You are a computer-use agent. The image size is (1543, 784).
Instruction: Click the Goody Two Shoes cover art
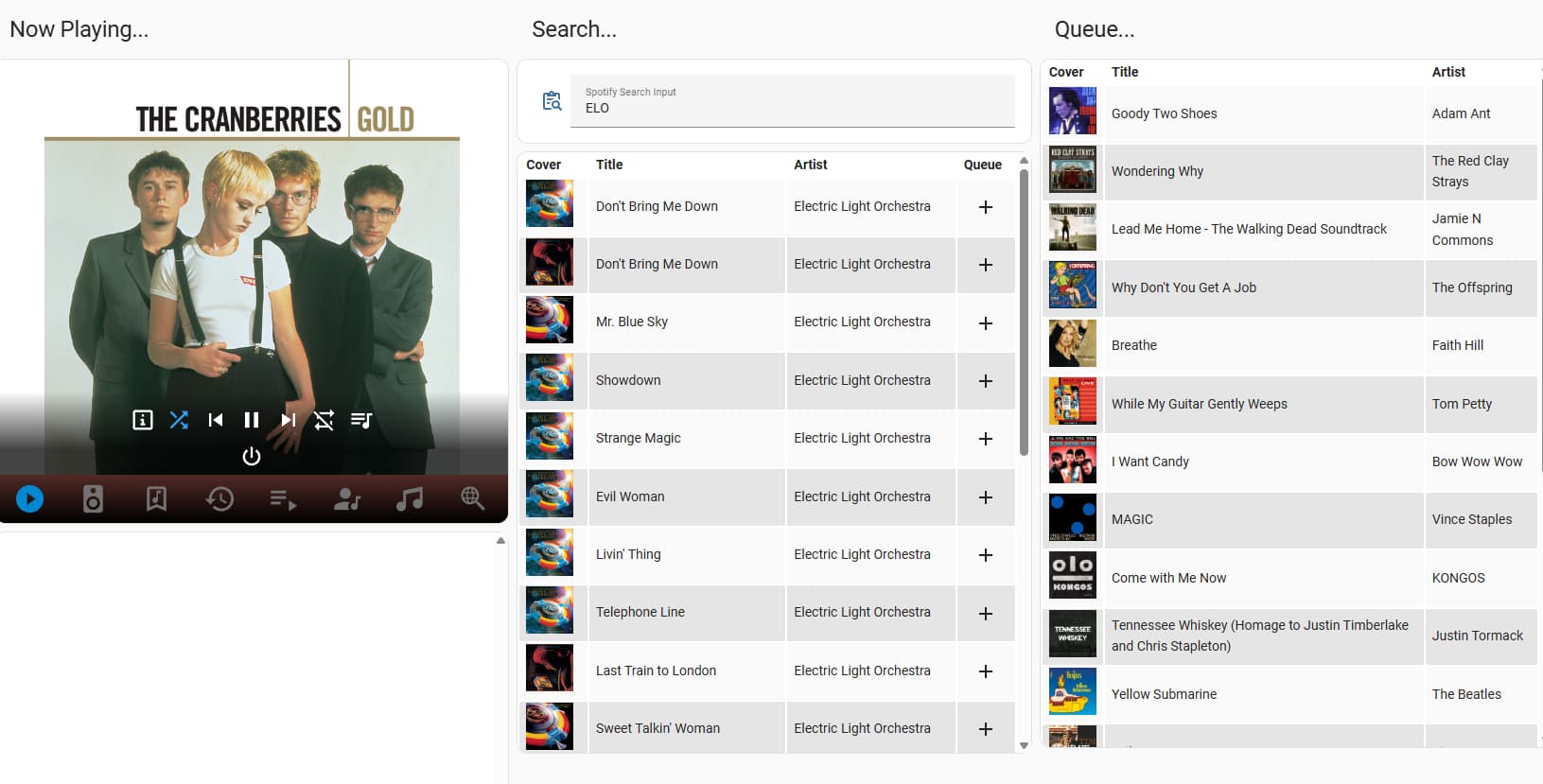pos(1073,111)
